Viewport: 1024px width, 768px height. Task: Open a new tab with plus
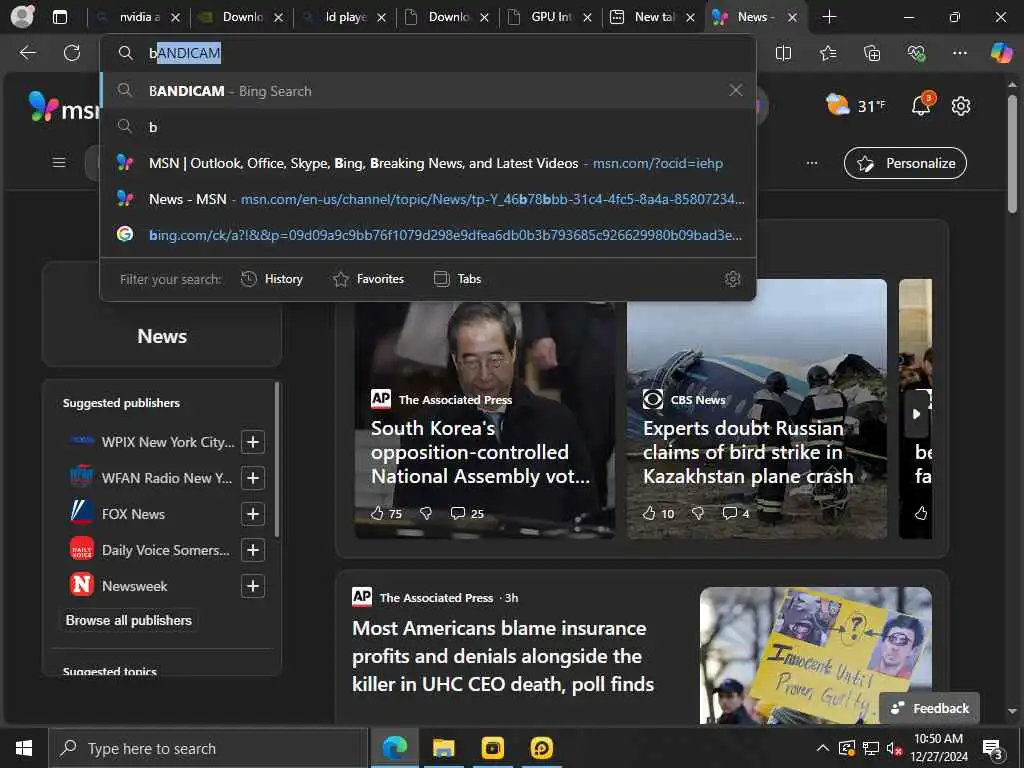pyautogui.click(x=829, y=17)
